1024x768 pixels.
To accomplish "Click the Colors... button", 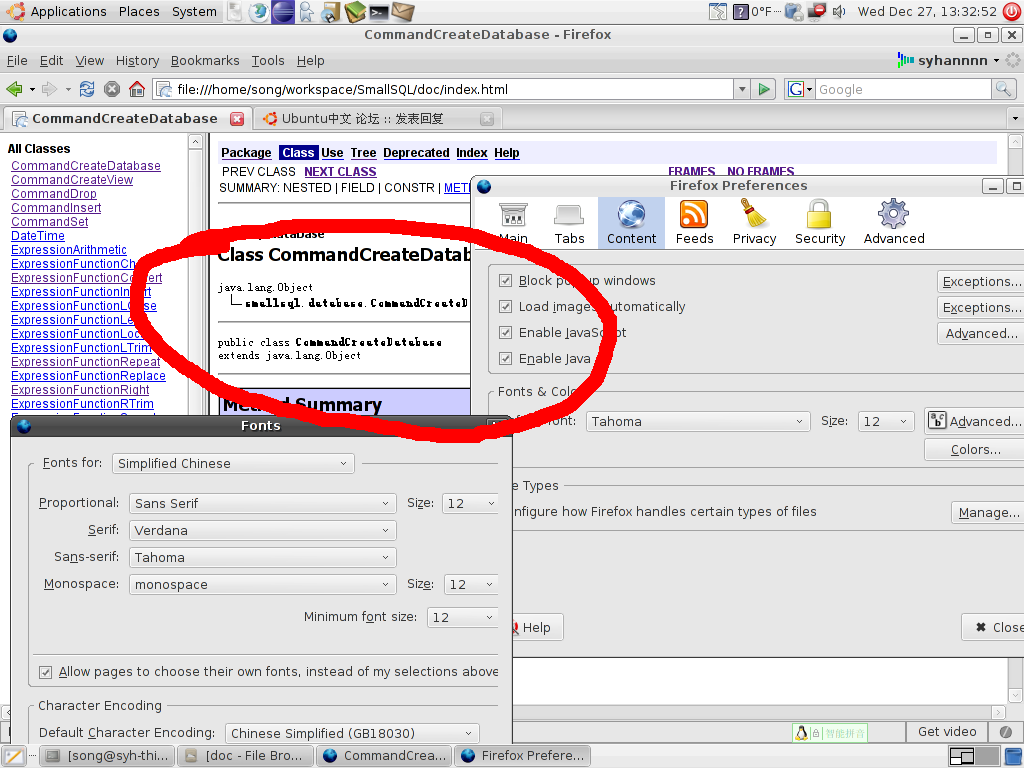I will click(975, 450).
